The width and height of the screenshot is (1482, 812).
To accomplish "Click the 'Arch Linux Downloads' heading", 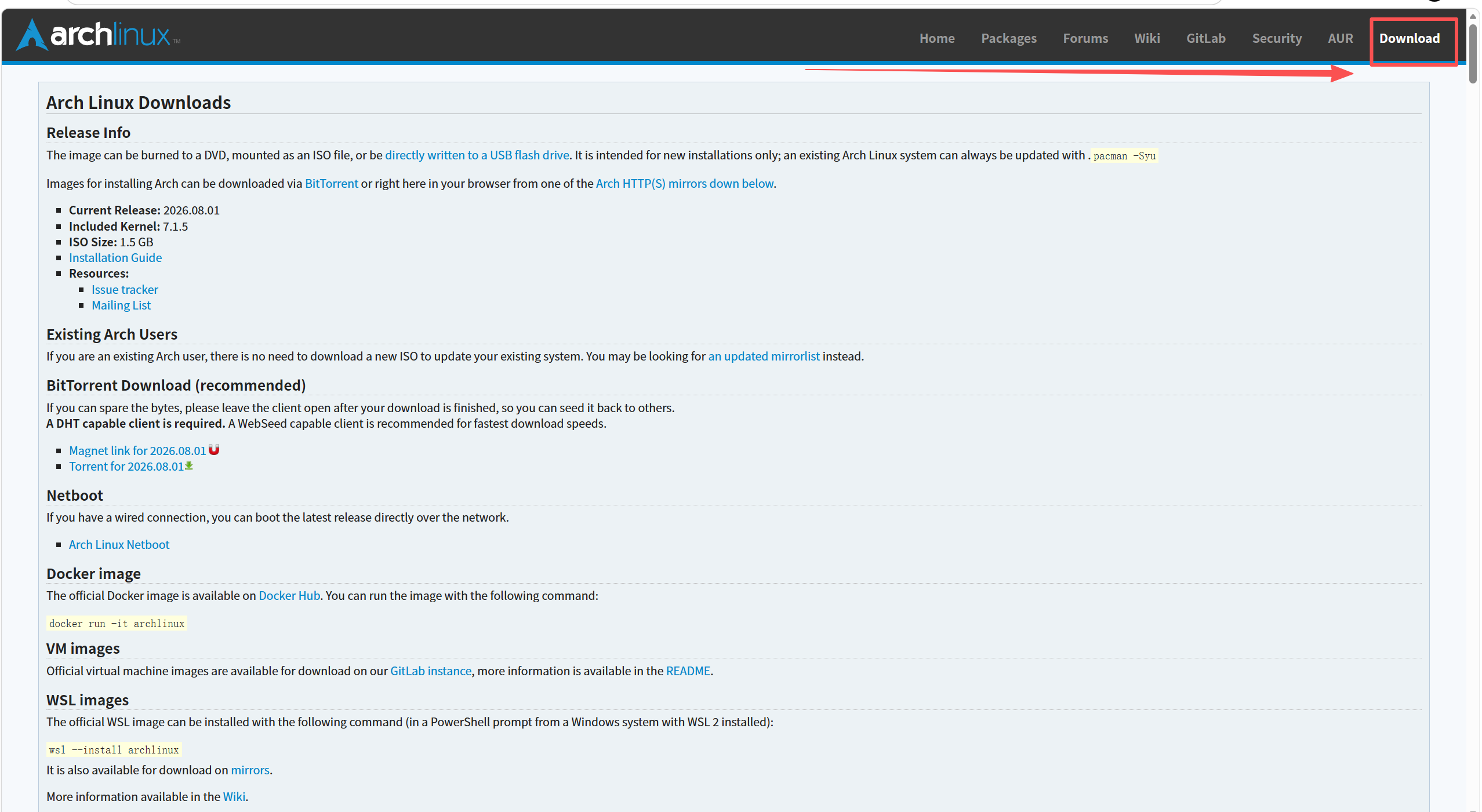I will [x=139, y=103].
